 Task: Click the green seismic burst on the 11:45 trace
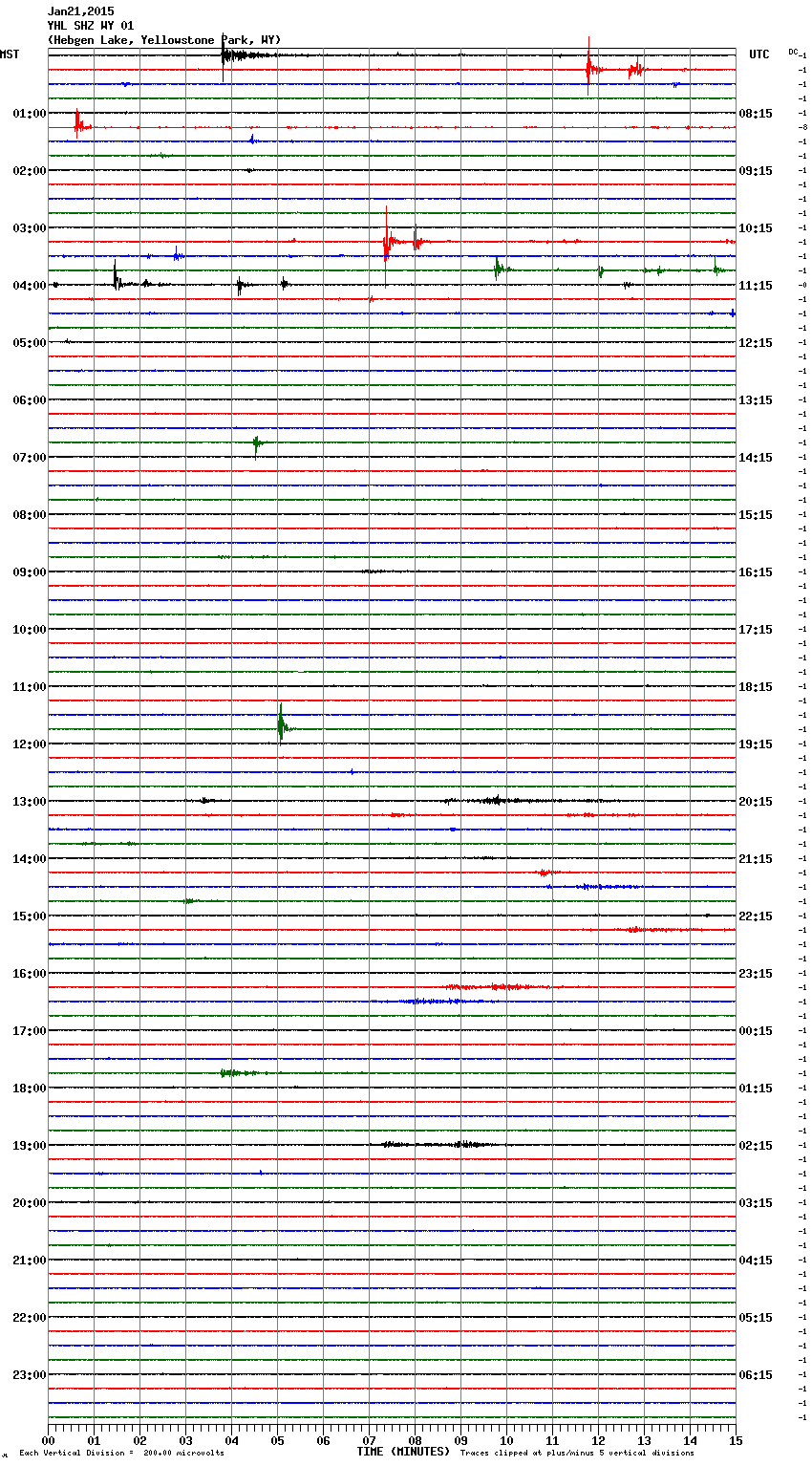tap(281, 726)
